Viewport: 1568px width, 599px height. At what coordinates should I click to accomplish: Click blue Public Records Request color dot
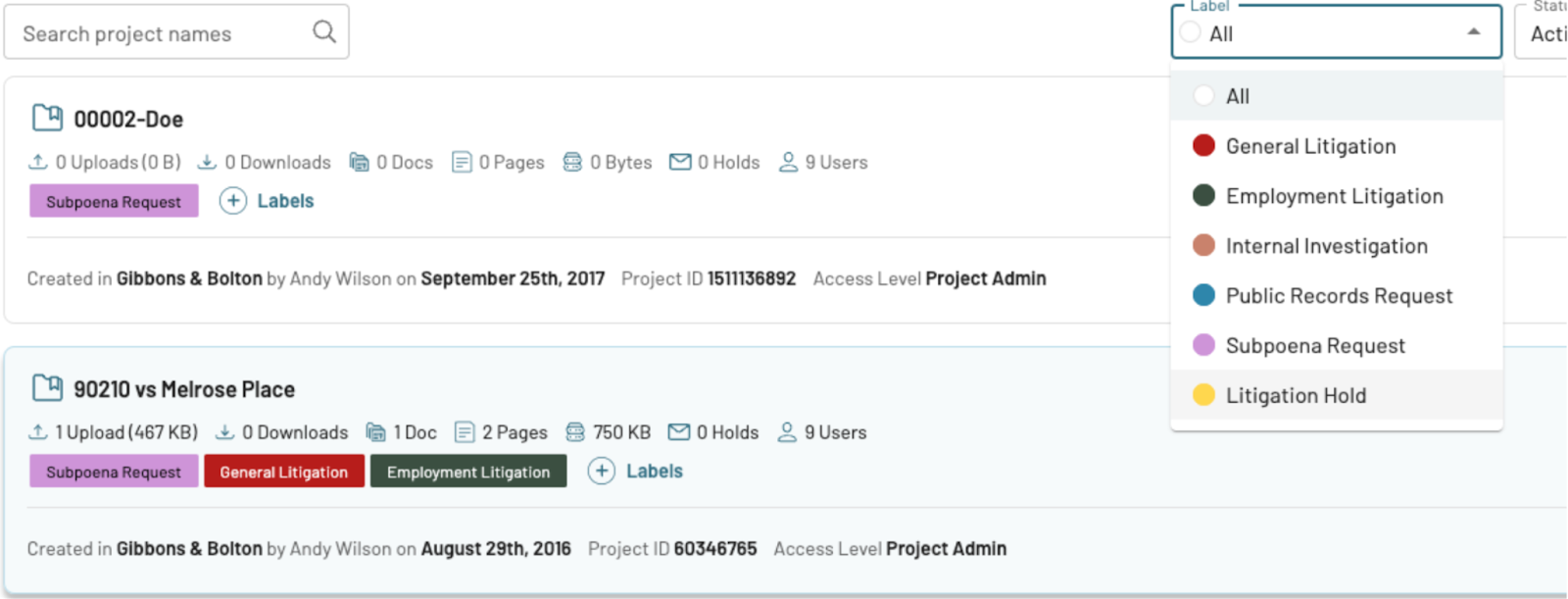pyautogui.click(x=1203, y=296)
